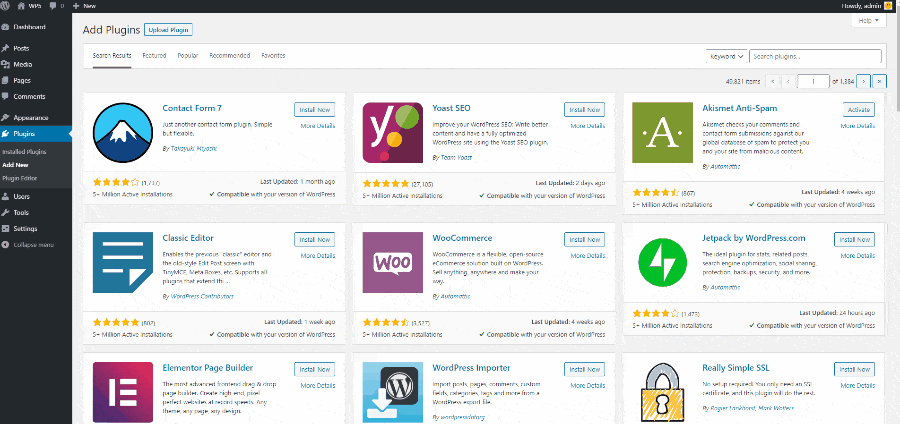
Task: Open the Plugin Editor submenu item
Action: pos(20,178)
